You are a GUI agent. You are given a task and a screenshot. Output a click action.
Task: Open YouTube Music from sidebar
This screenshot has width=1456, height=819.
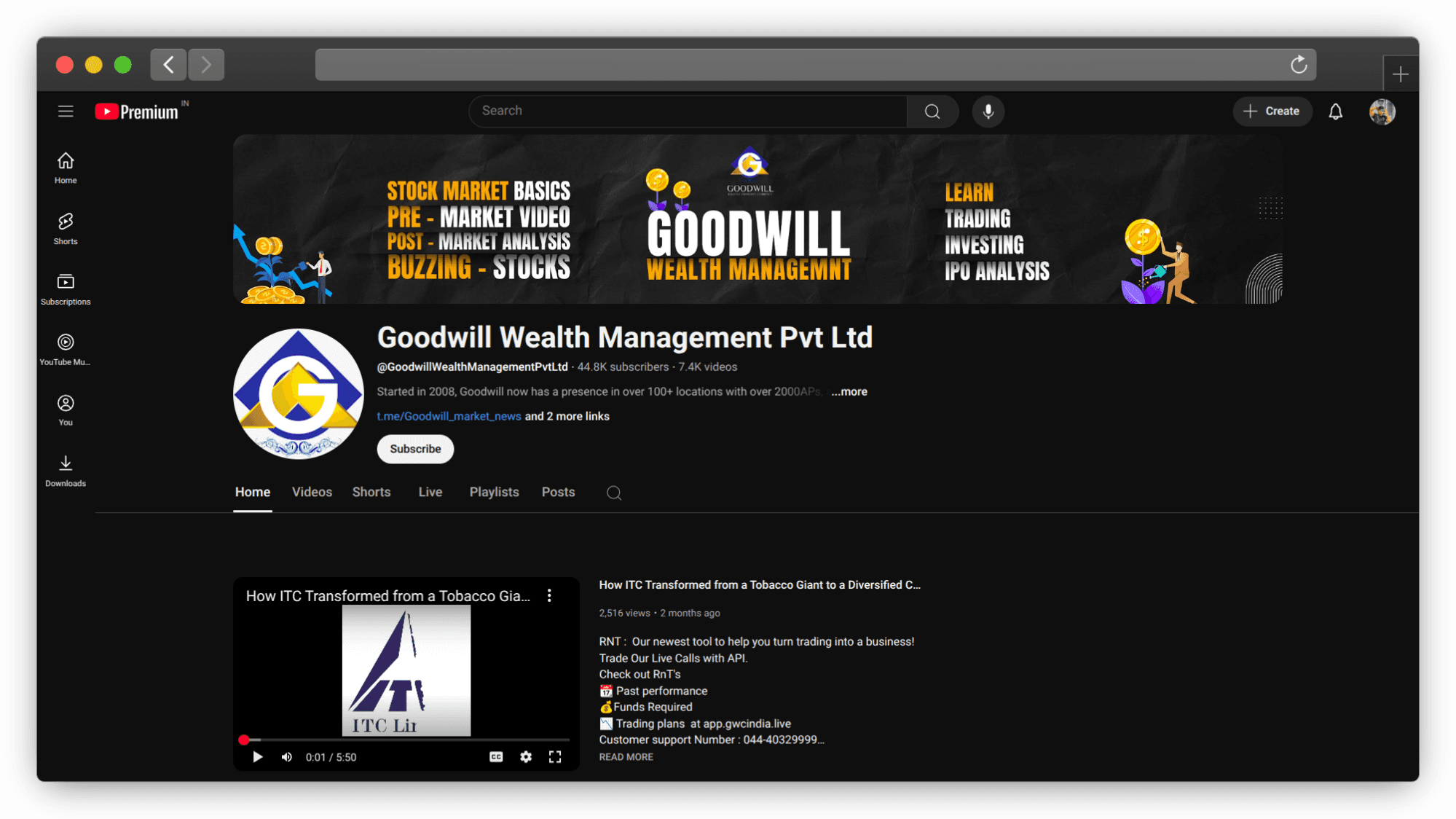pos(66,350)
